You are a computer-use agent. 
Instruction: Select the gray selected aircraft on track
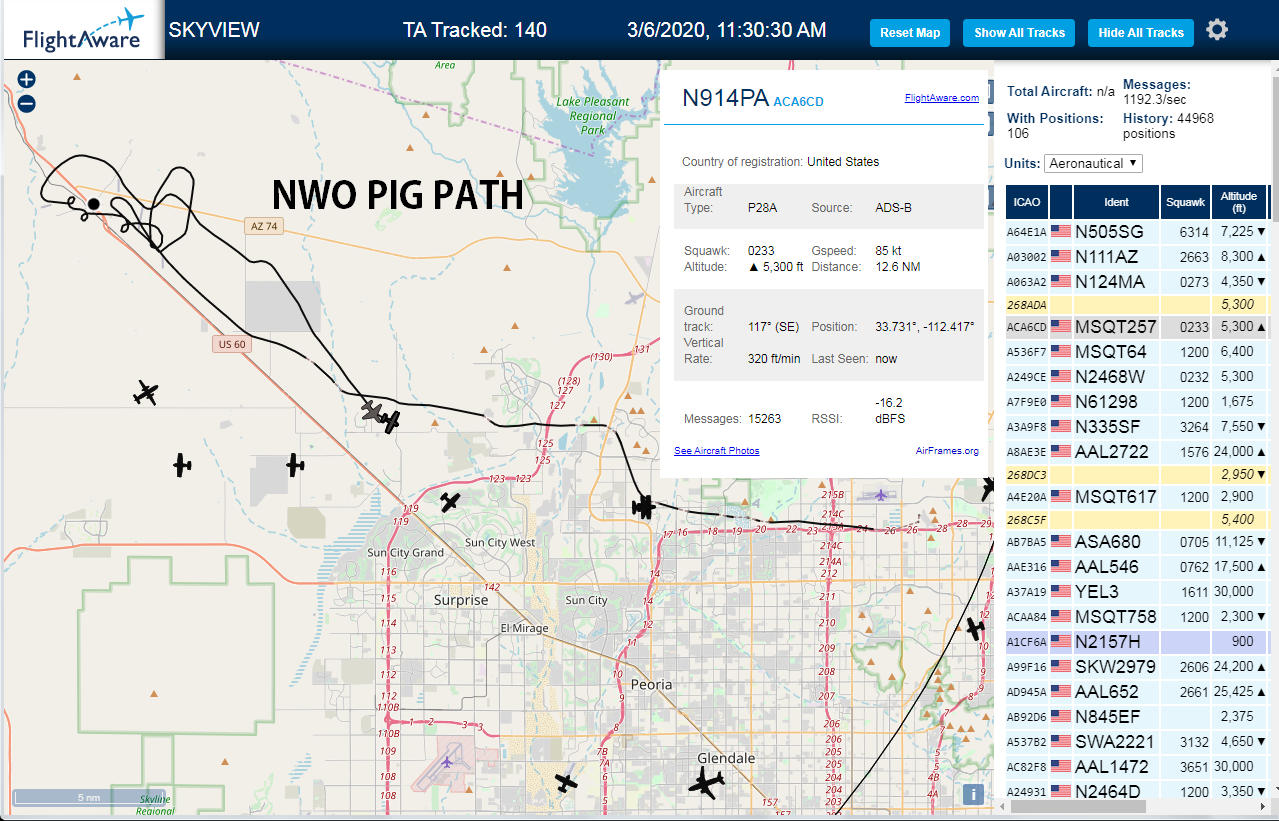372,411
